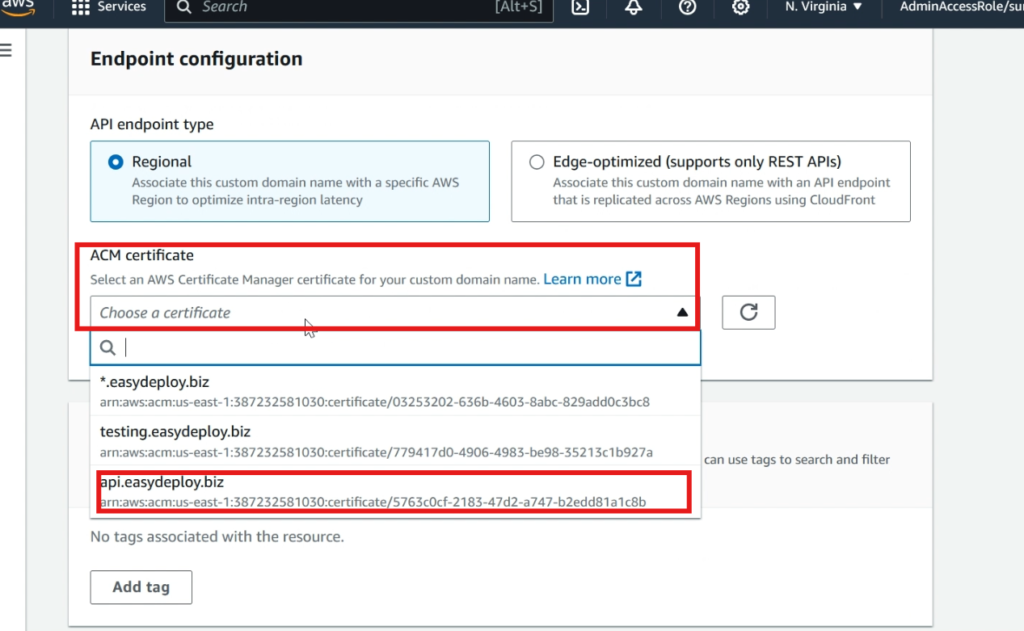
Task: Click the magnifier in the certificate search field
Action: coord(107,347)
